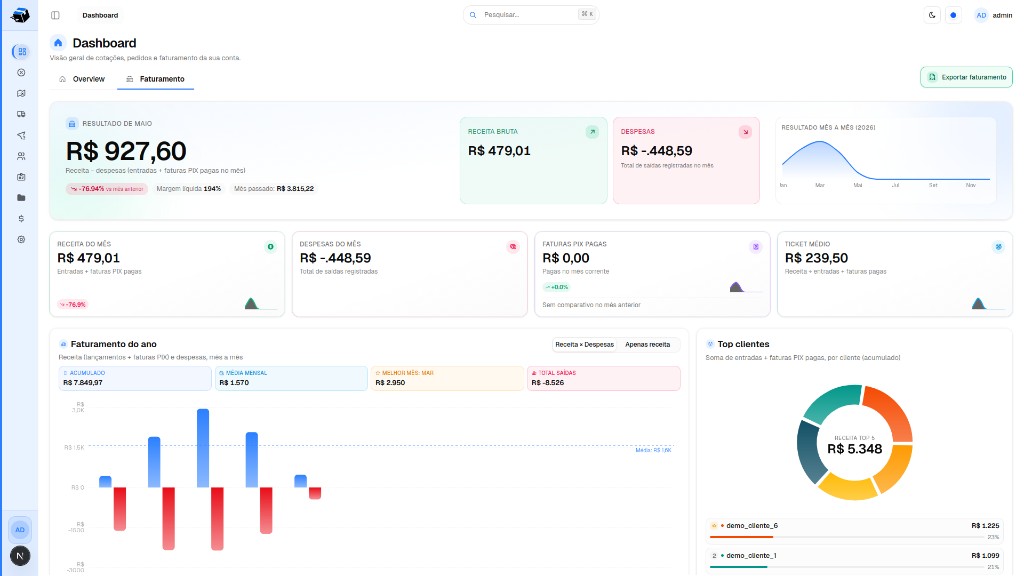Click the map icon in the sidebar
This screenshot has height=576, width=1024.
coord(21,93)
